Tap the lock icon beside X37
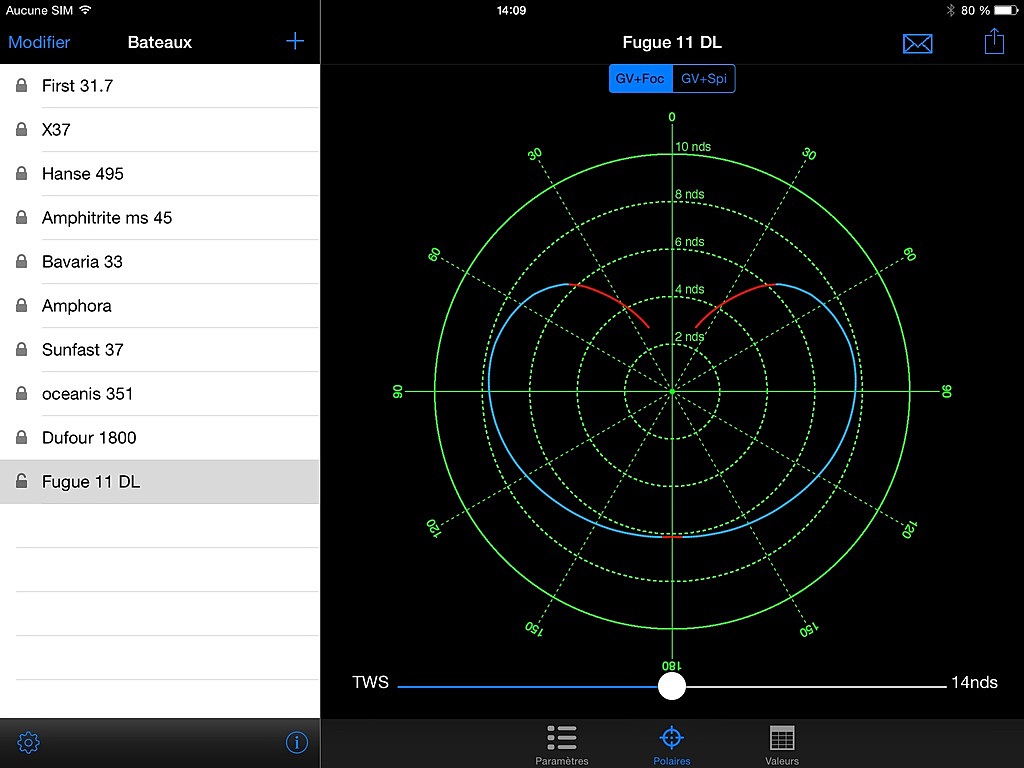Viewport: 1024px width, 768px height. [x=22, y=129]
